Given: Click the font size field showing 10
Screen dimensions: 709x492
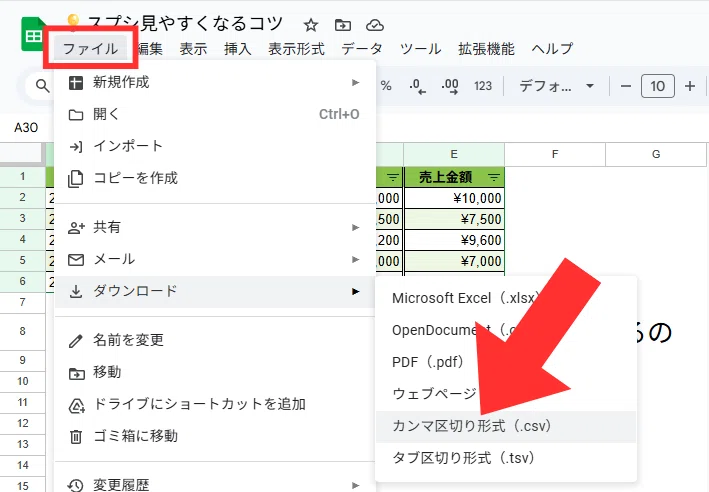Looking at the screenshot, I should 657,86.
